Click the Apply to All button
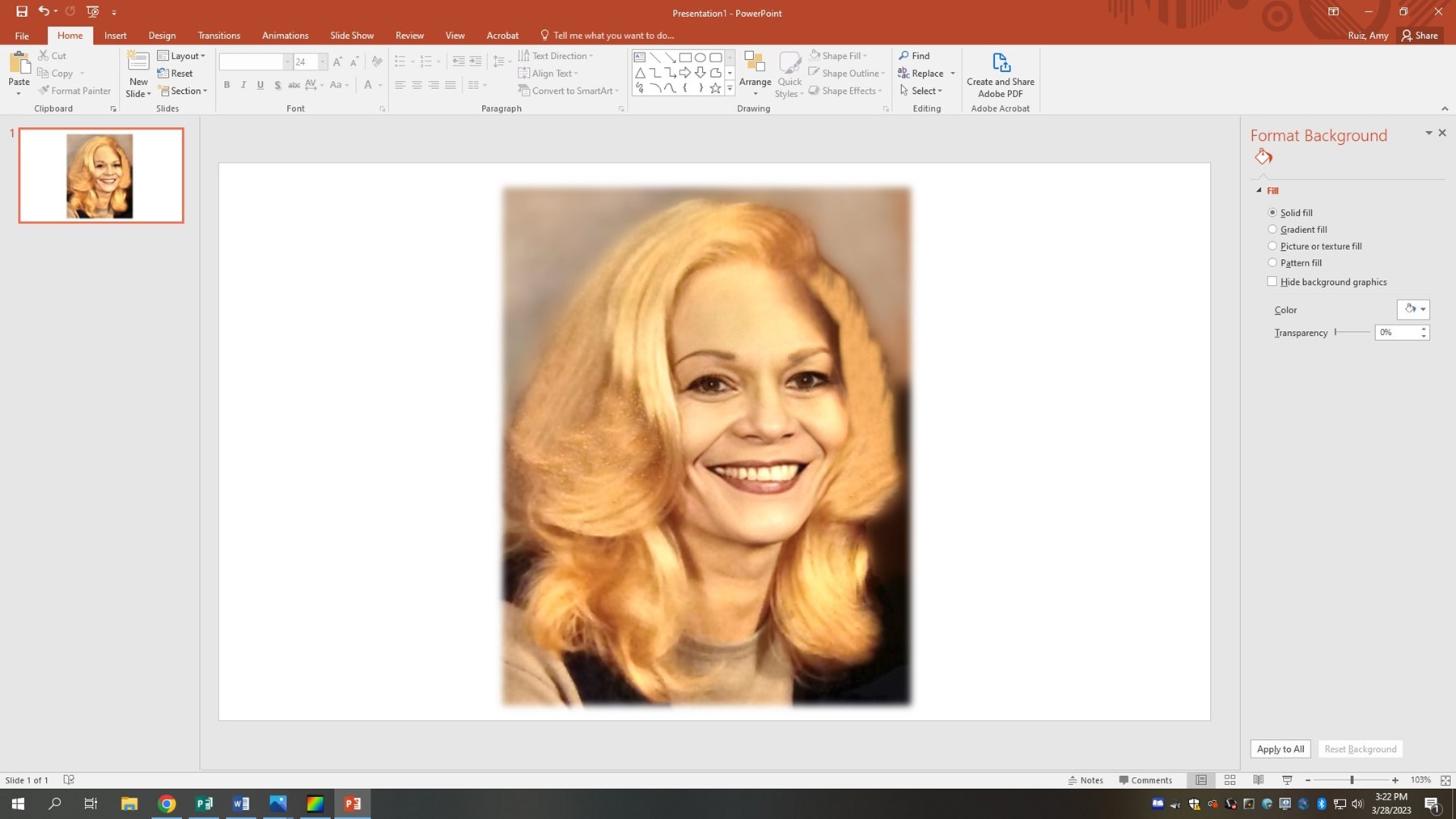The width and height of the screenshot is (1456, 819). 1280,749
